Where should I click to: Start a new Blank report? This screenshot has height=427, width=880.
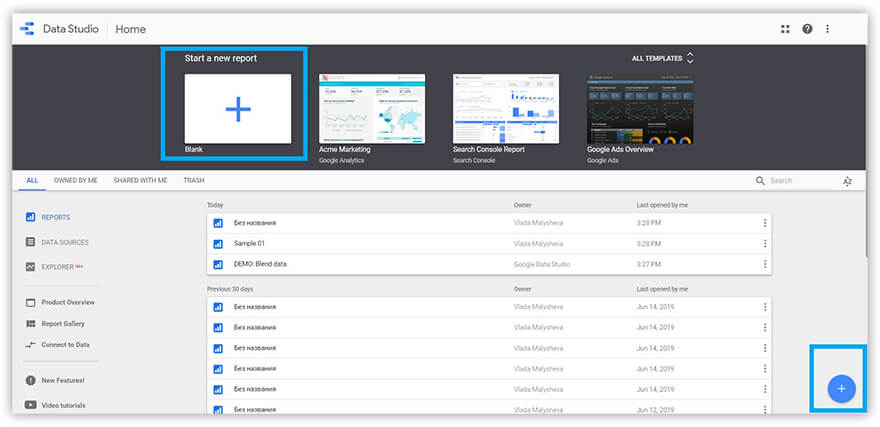pyautogui.click(x=237, y=108)
